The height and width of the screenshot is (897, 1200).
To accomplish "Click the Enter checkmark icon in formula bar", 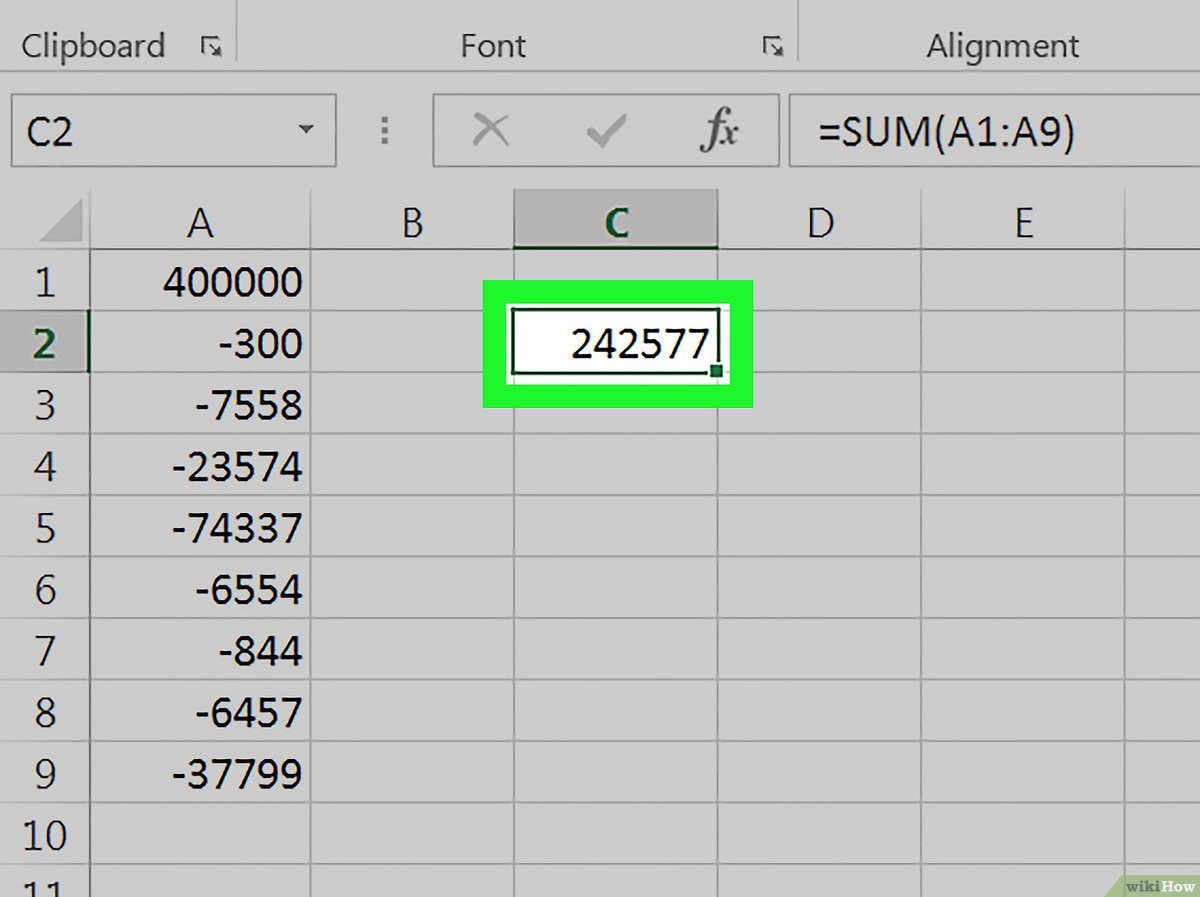I will 605,131.
